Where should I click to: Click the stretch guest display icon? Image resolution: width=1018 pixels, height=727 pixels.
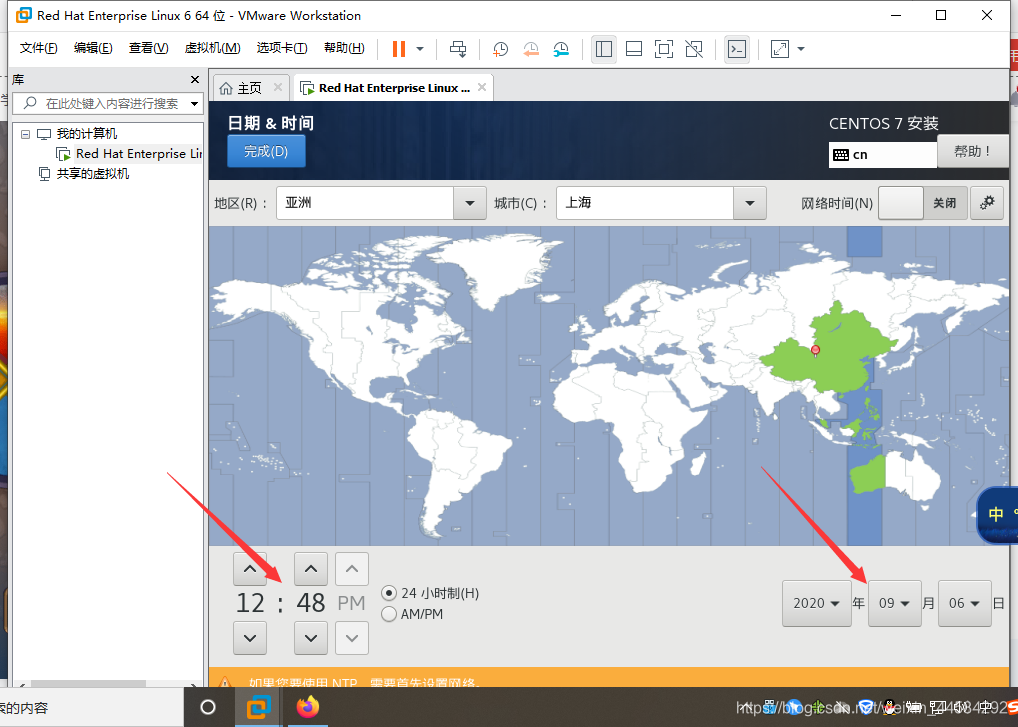click(780, 49)
